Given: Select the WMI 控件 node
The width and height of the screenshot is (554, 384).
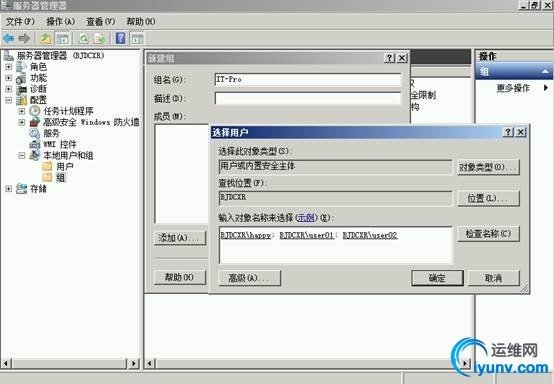Looking at the screenshot, I should pos(60,144).
